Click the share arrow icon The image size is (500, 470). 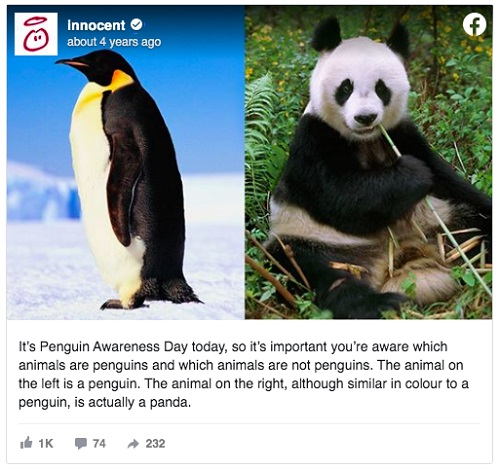133,444
